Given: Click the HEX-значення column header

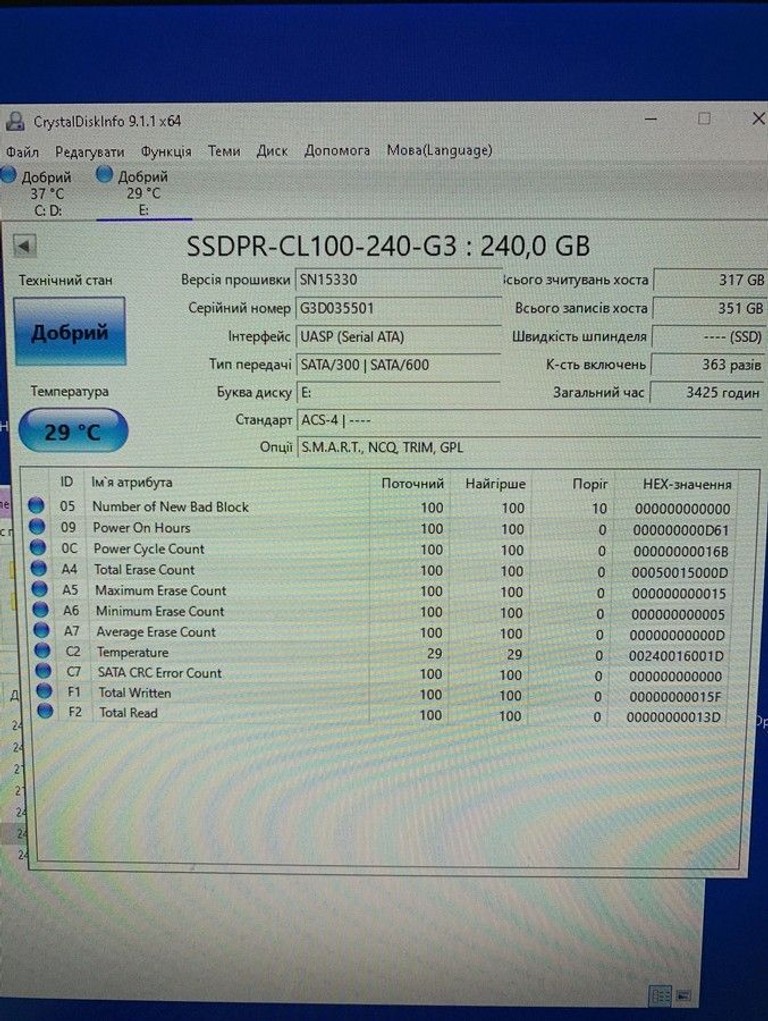Looking at the screenshot, I should coord(687,484).
